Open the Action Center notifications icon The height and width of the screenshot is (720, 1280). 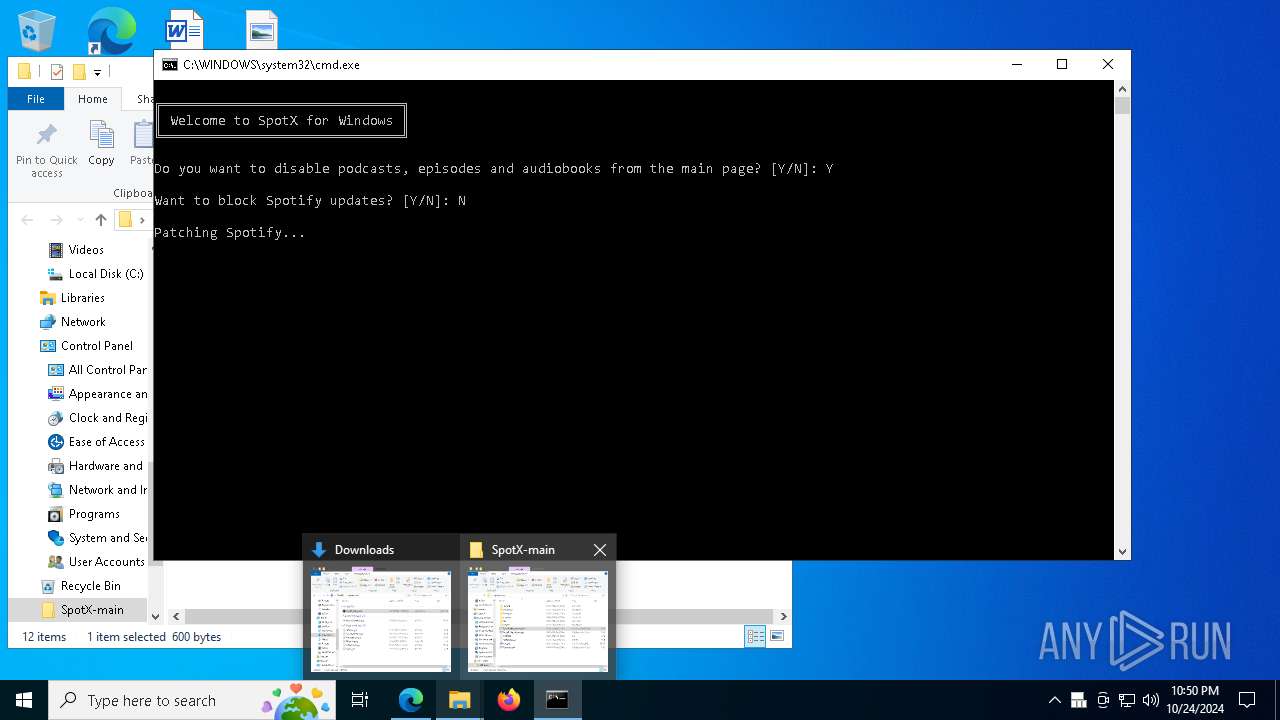click(1247, 700)
